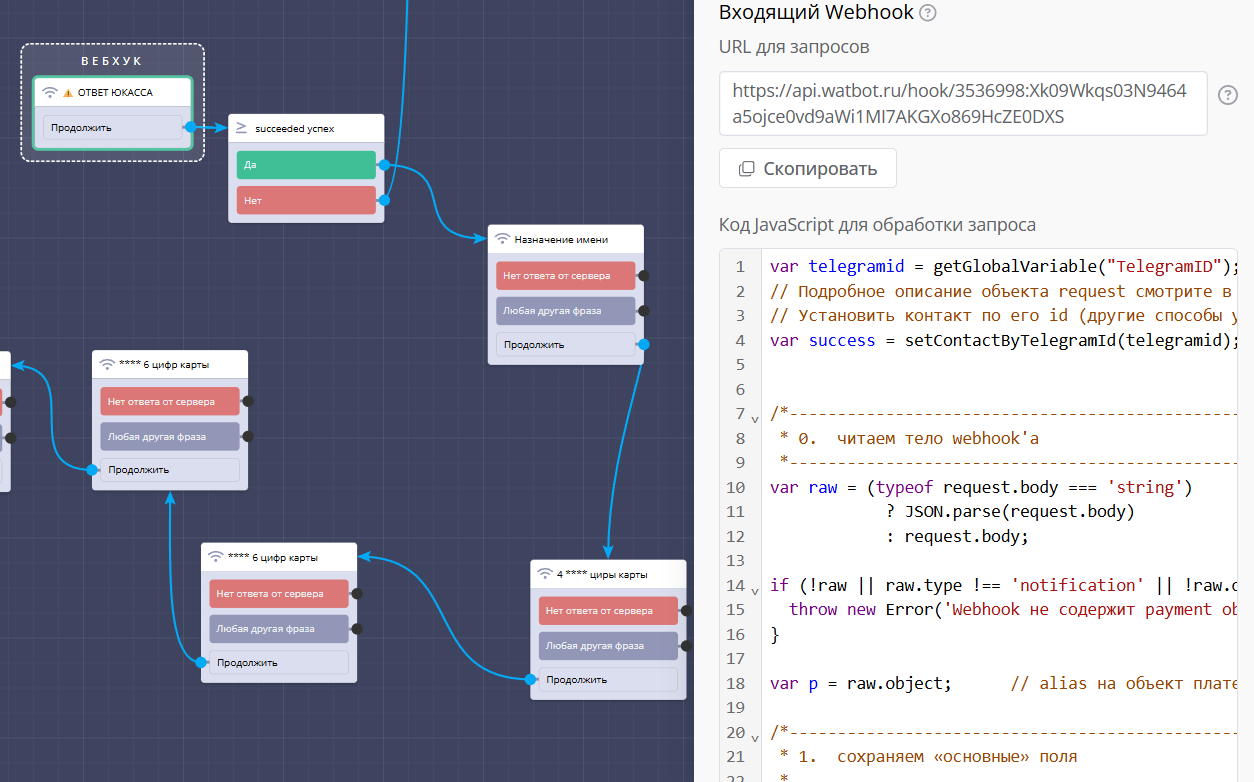Viewport: 1254px width, 782px height.
Task: Click "Продолжить" inside ОТВЕТ ЮКАССА node
Action: point(111,127)
